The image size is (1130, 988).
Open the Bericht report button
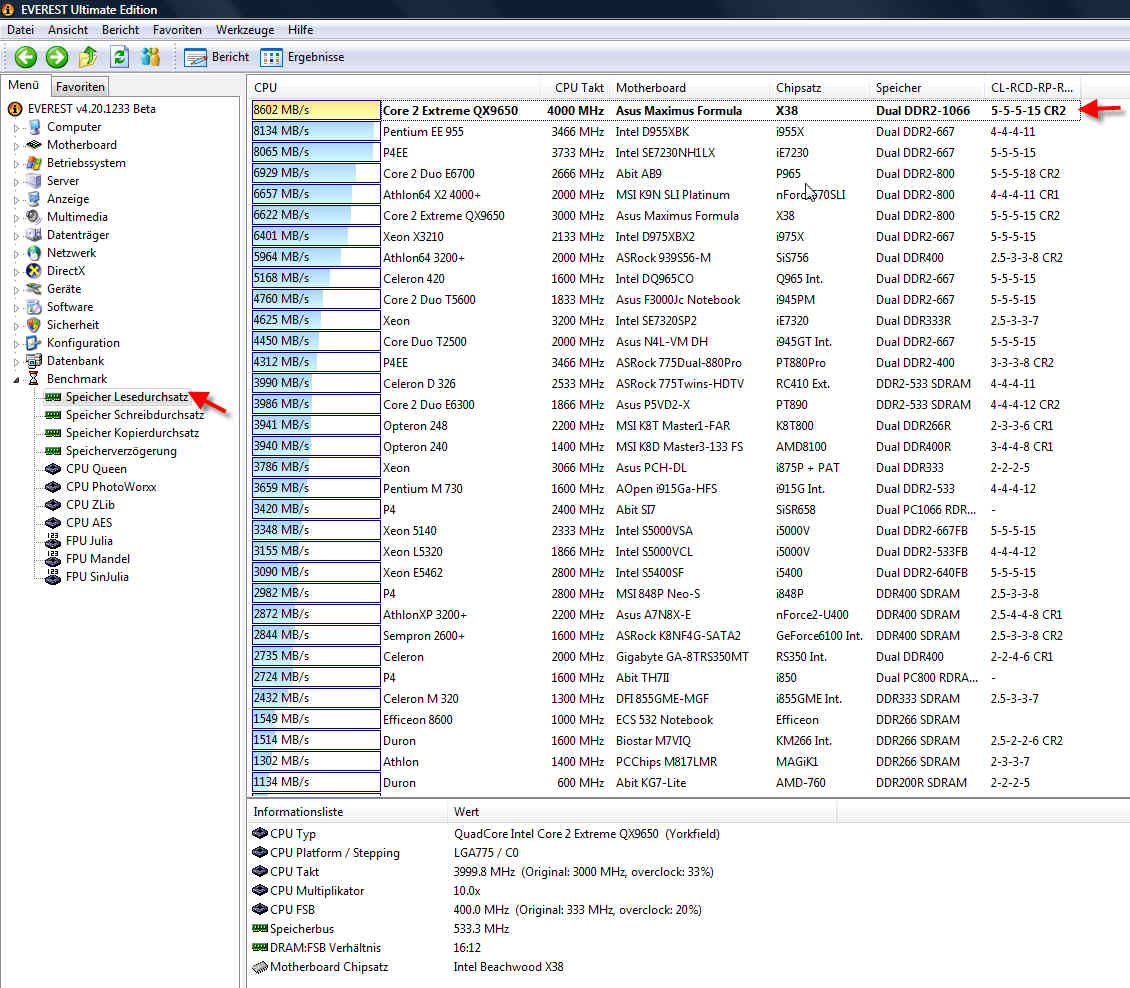click(x=216, y=57)
